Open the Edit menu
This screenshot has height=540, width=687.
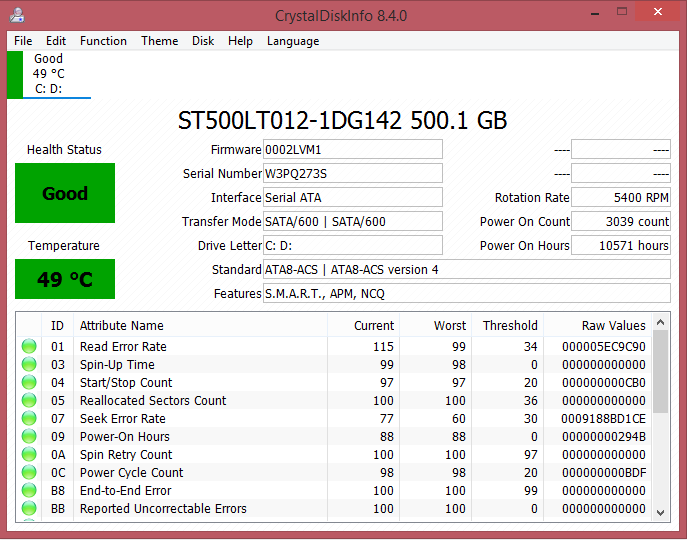pos(56,41)
